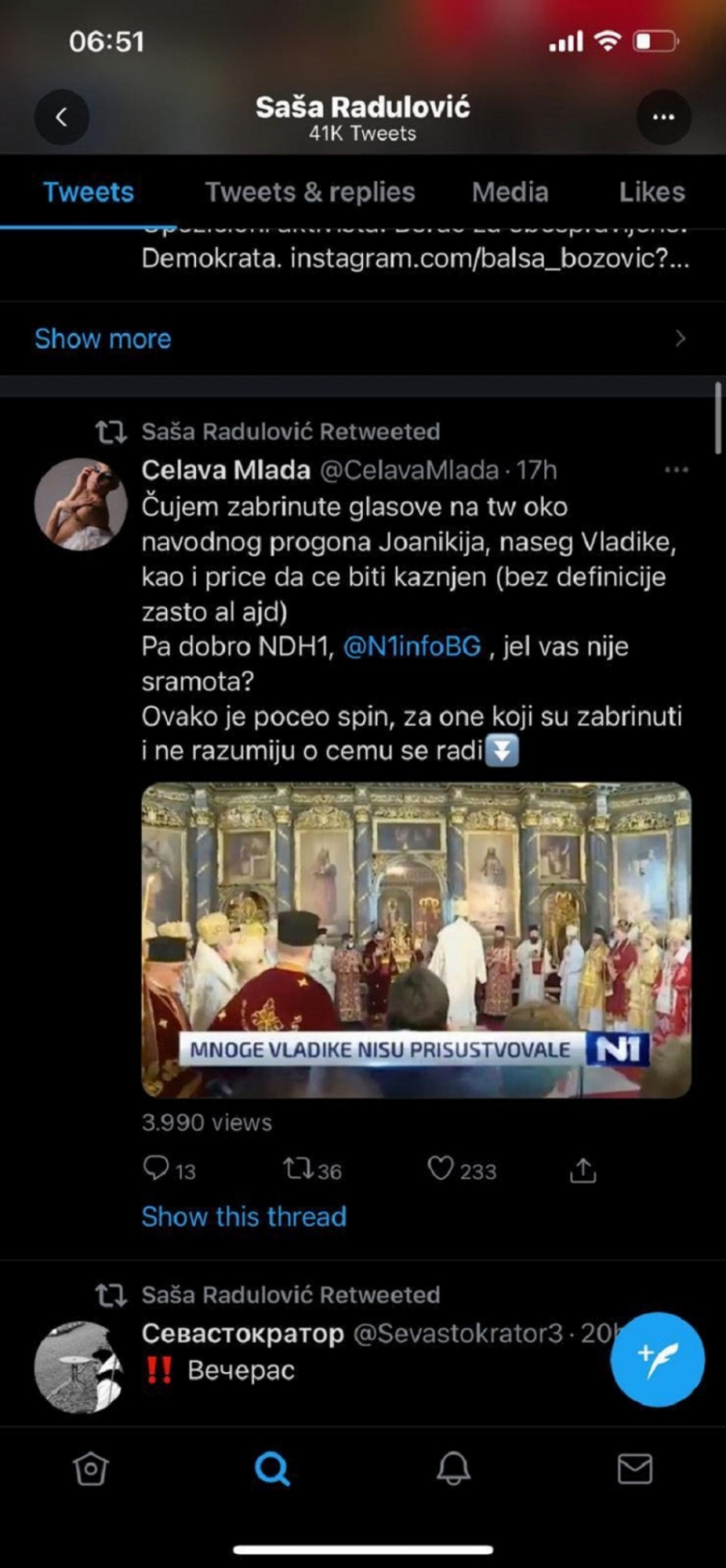The height and width of the screenshot is (1568, 726).
Task: Click Show this thread link
Action: (x=244, y=1216)
